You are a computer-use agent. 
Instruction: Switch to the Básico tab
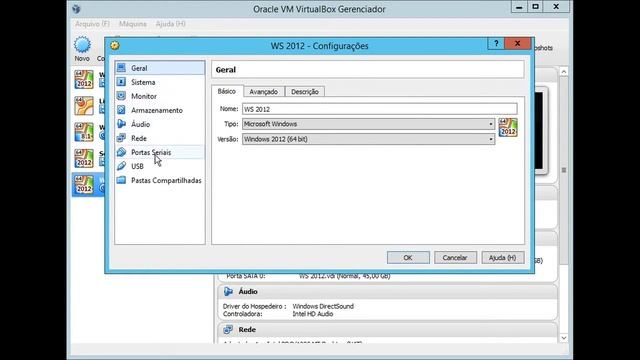click(227, 91)
